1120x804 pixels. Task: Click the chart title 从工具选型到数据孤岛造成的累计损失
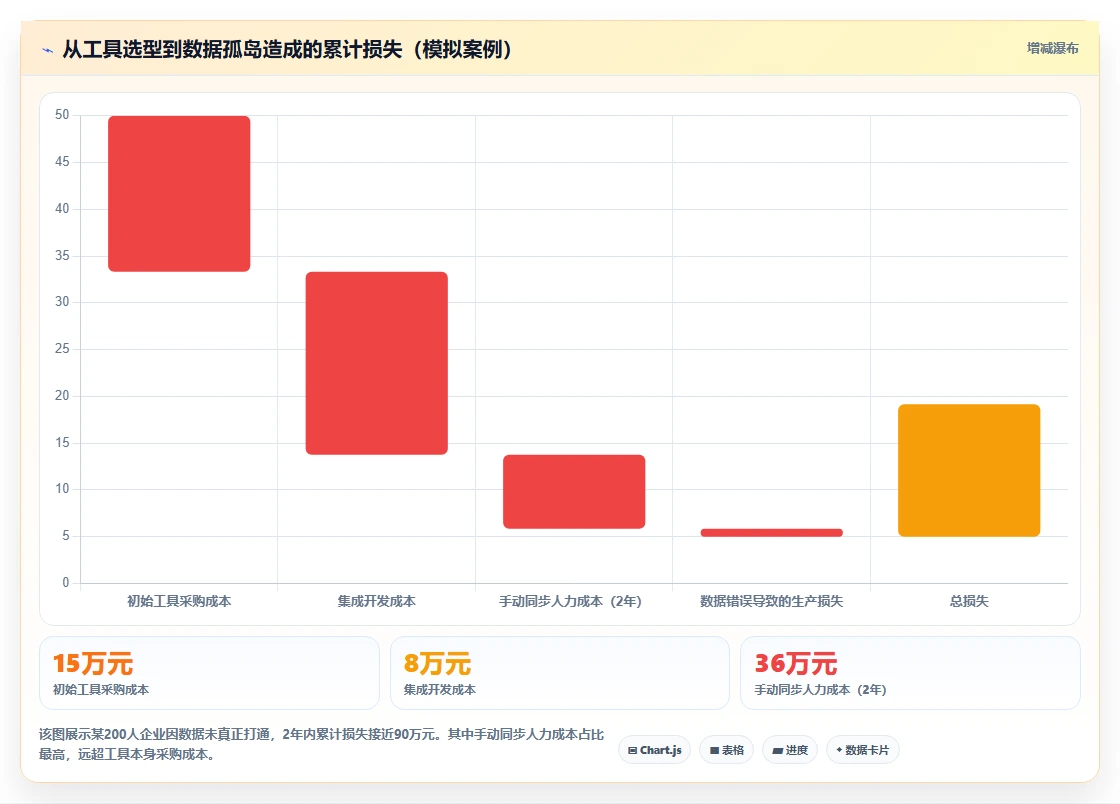pos(287,49)
